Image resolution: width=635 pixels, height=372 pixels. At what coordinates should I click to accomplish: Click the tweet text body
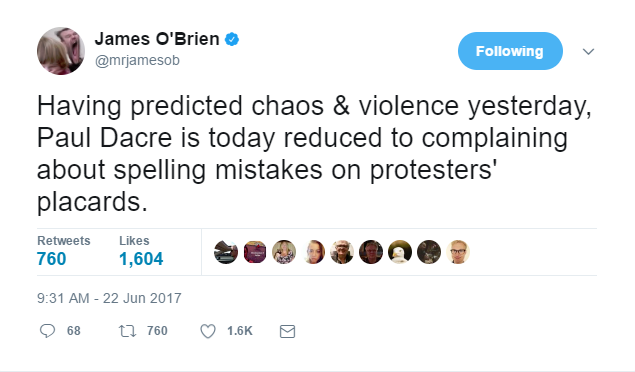[314, 153]
